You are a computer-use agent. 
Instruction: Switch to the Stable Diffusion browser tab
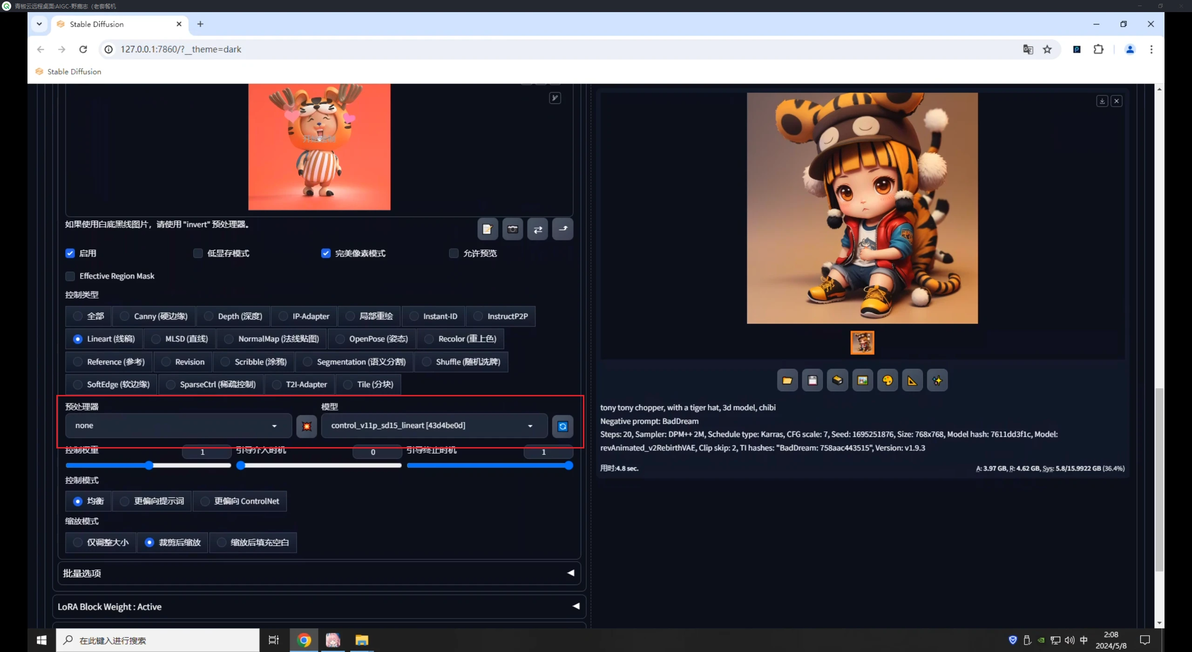click(x=118, y=24)
